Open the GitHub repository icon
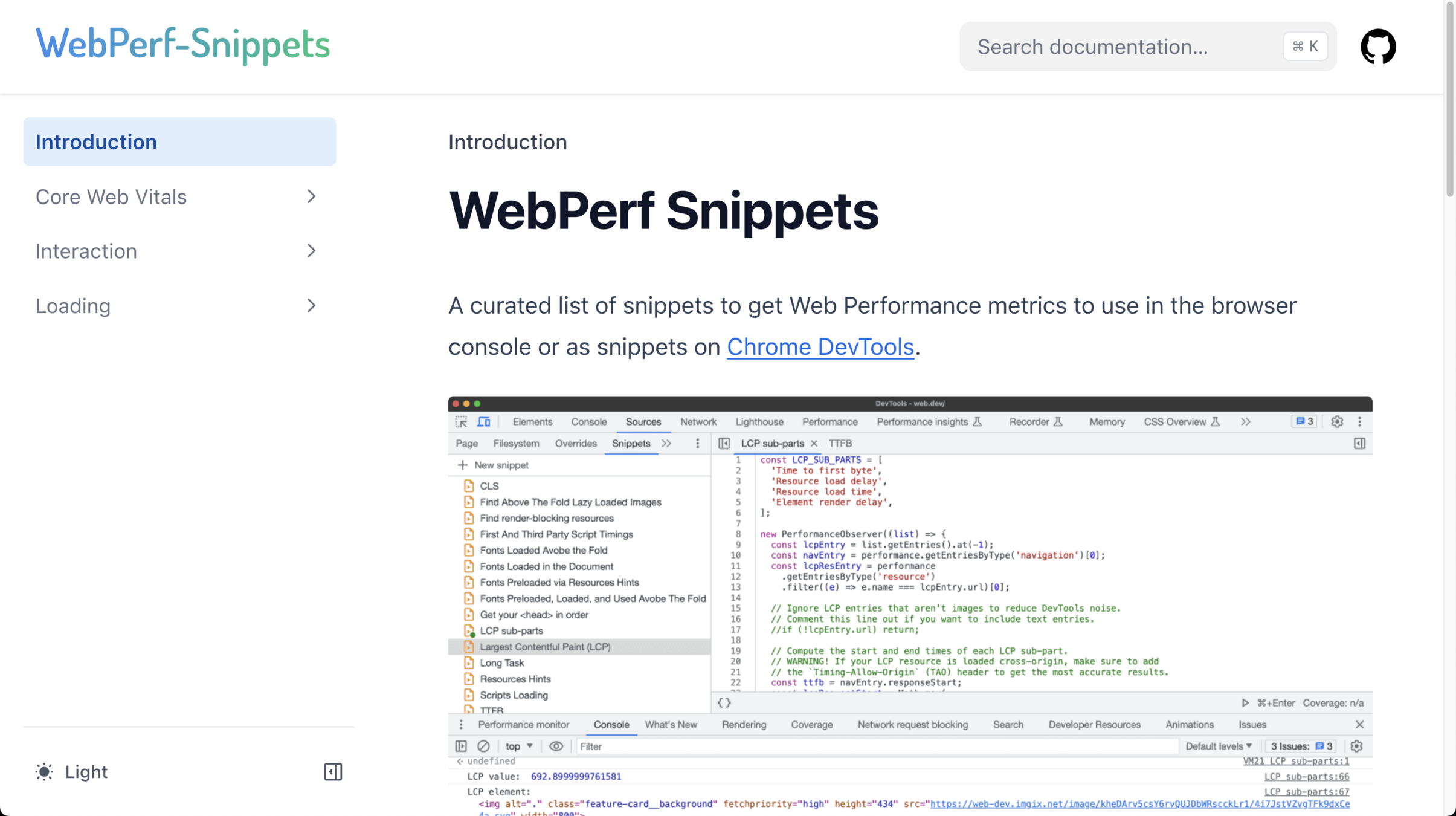 pos(1377,47)
